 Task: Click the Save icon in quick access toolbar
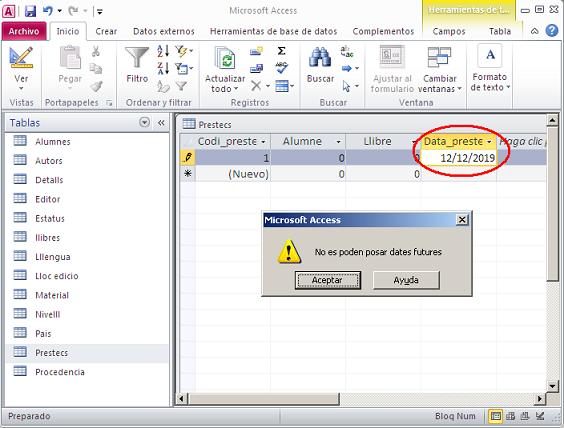(30, 11)
